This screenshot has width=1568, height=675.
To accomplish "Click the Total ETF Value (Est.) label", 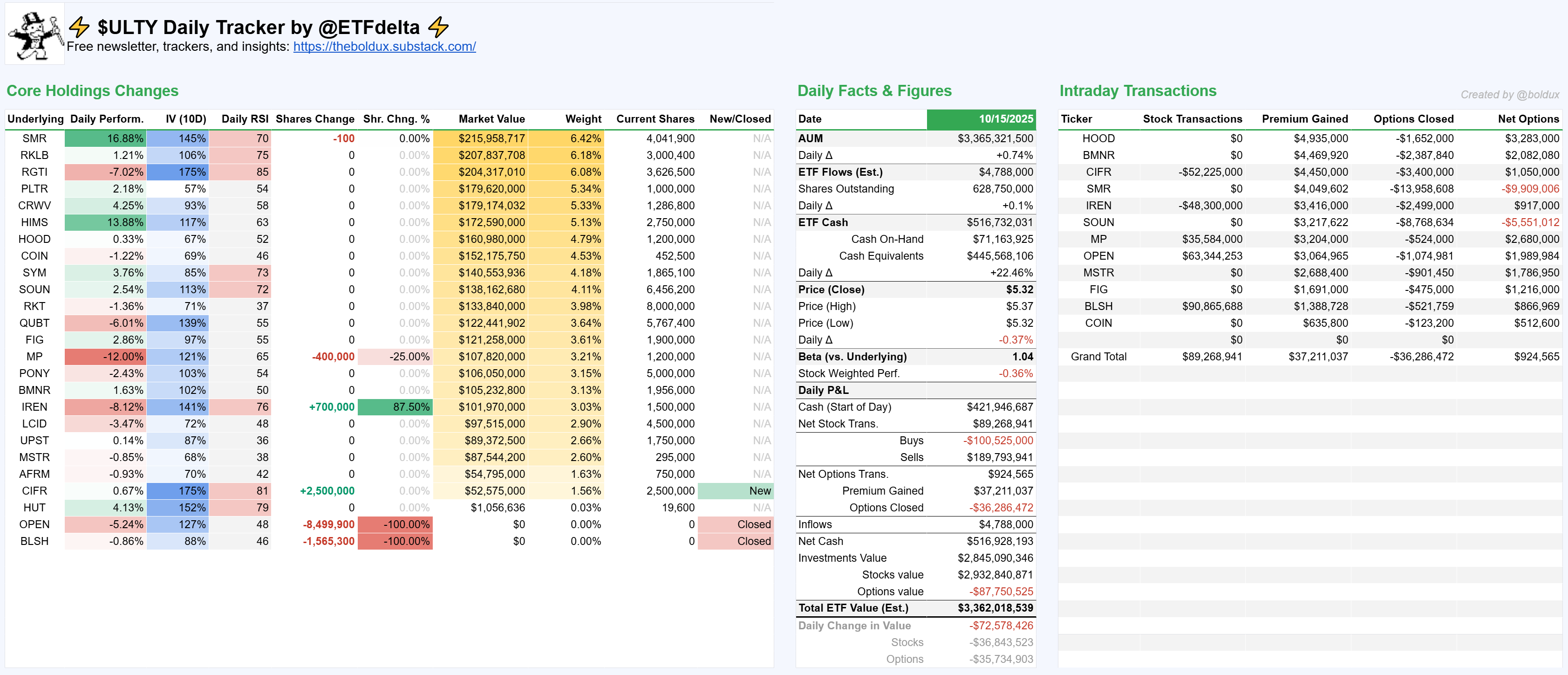I will [x=853, y=608].
